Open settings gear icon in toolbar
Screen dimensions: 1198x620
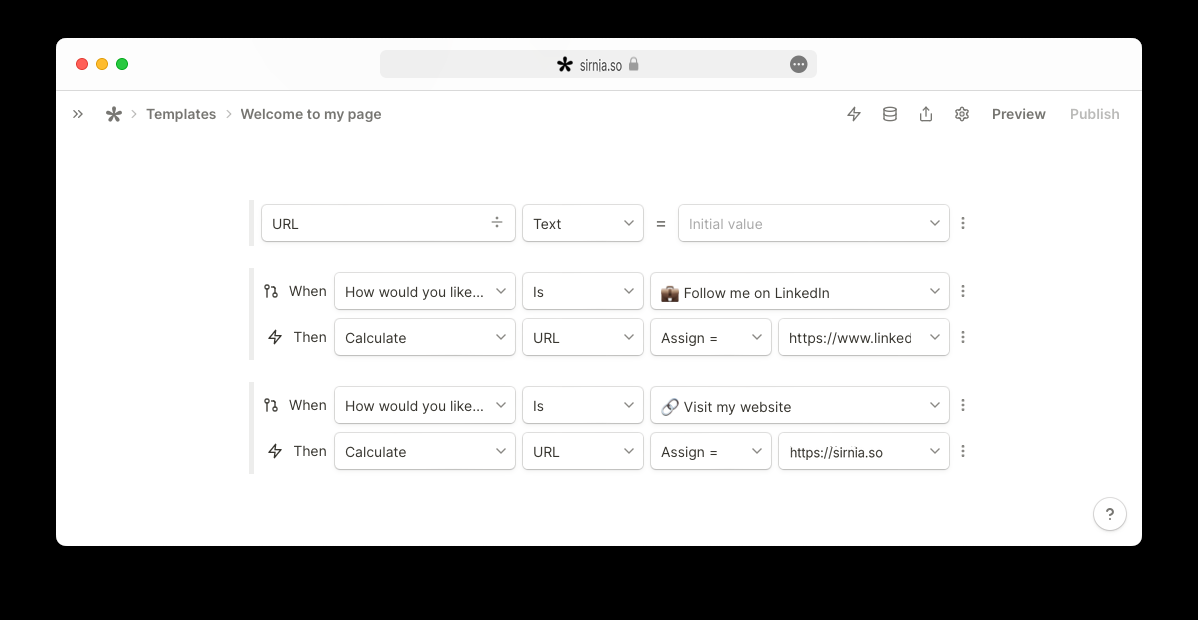962,114
